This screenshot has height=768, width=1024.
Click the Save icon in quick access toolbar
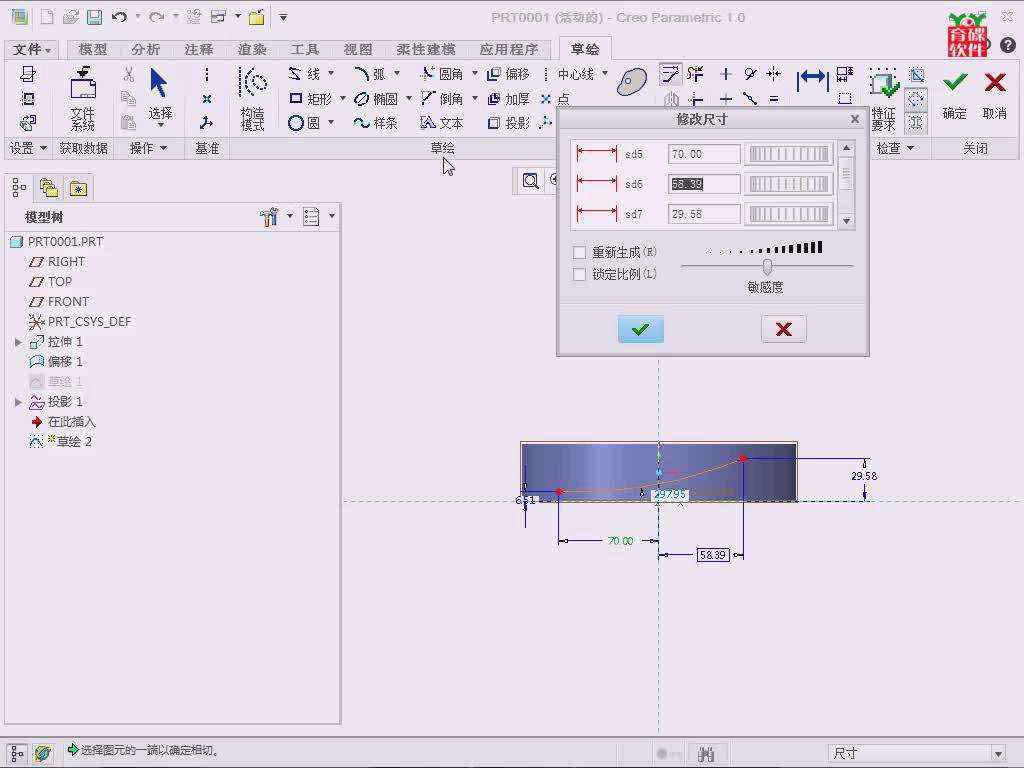(95, 17)
